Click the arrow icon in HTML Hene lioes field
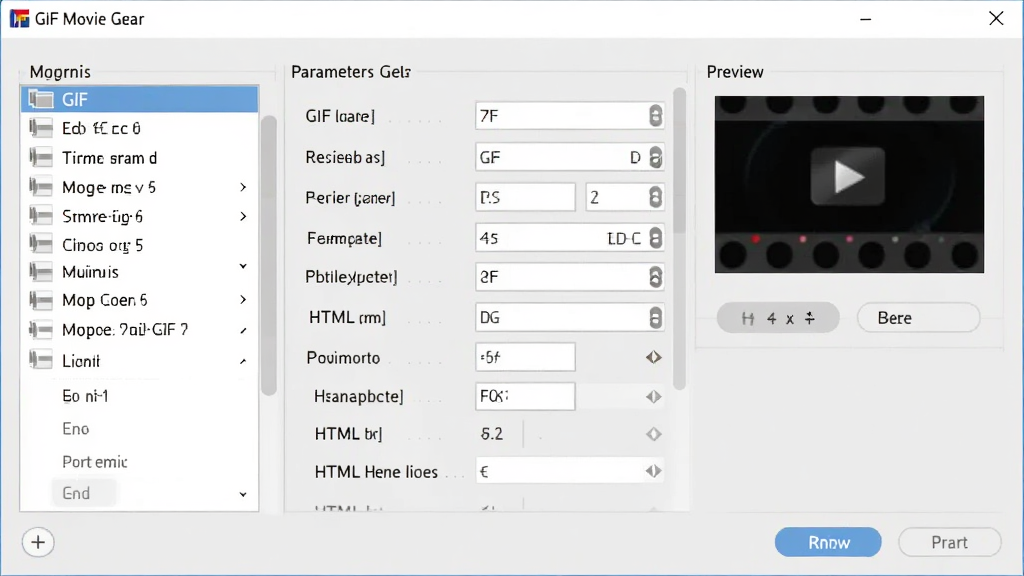The height and width of the screenshot is (576, 1024). pyautogui.click(x=654, y=472)
